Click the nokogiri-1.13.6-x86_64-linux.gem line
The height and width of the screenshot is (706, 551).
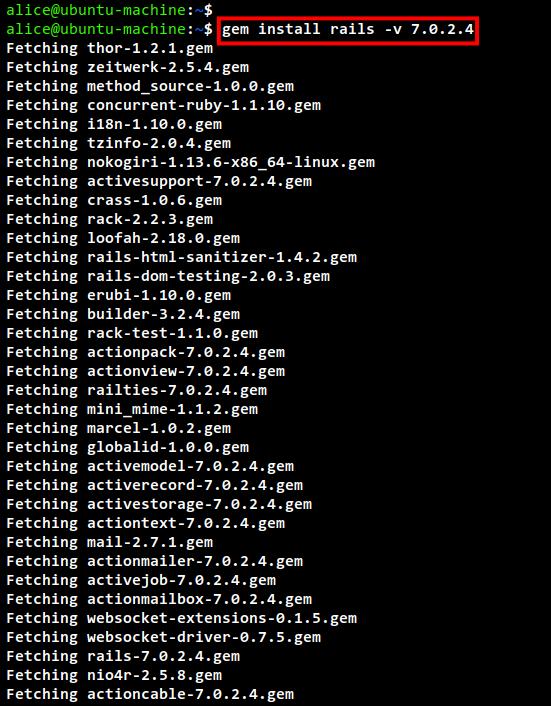tap(190, 162)
